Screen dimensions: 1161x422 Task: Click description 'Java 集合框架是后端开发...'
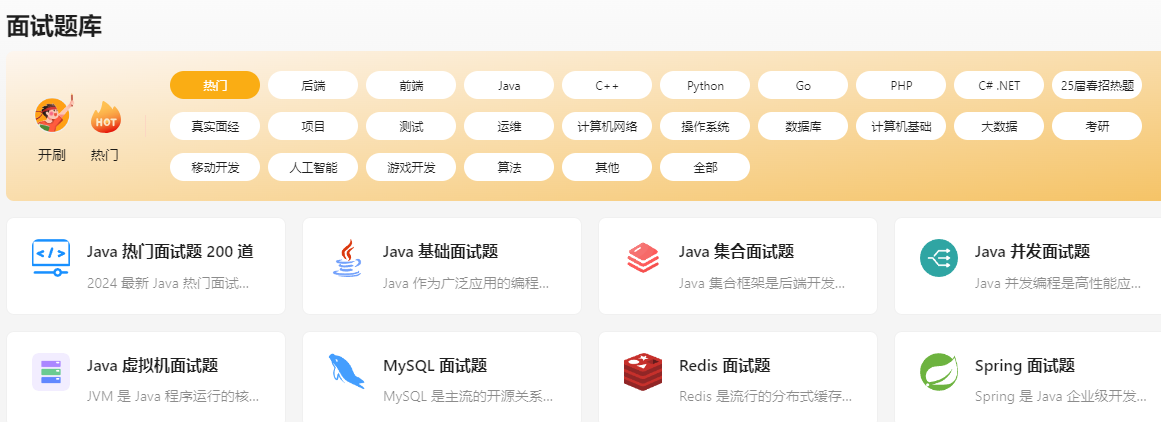pyautogui.click(x=762, y=284)
